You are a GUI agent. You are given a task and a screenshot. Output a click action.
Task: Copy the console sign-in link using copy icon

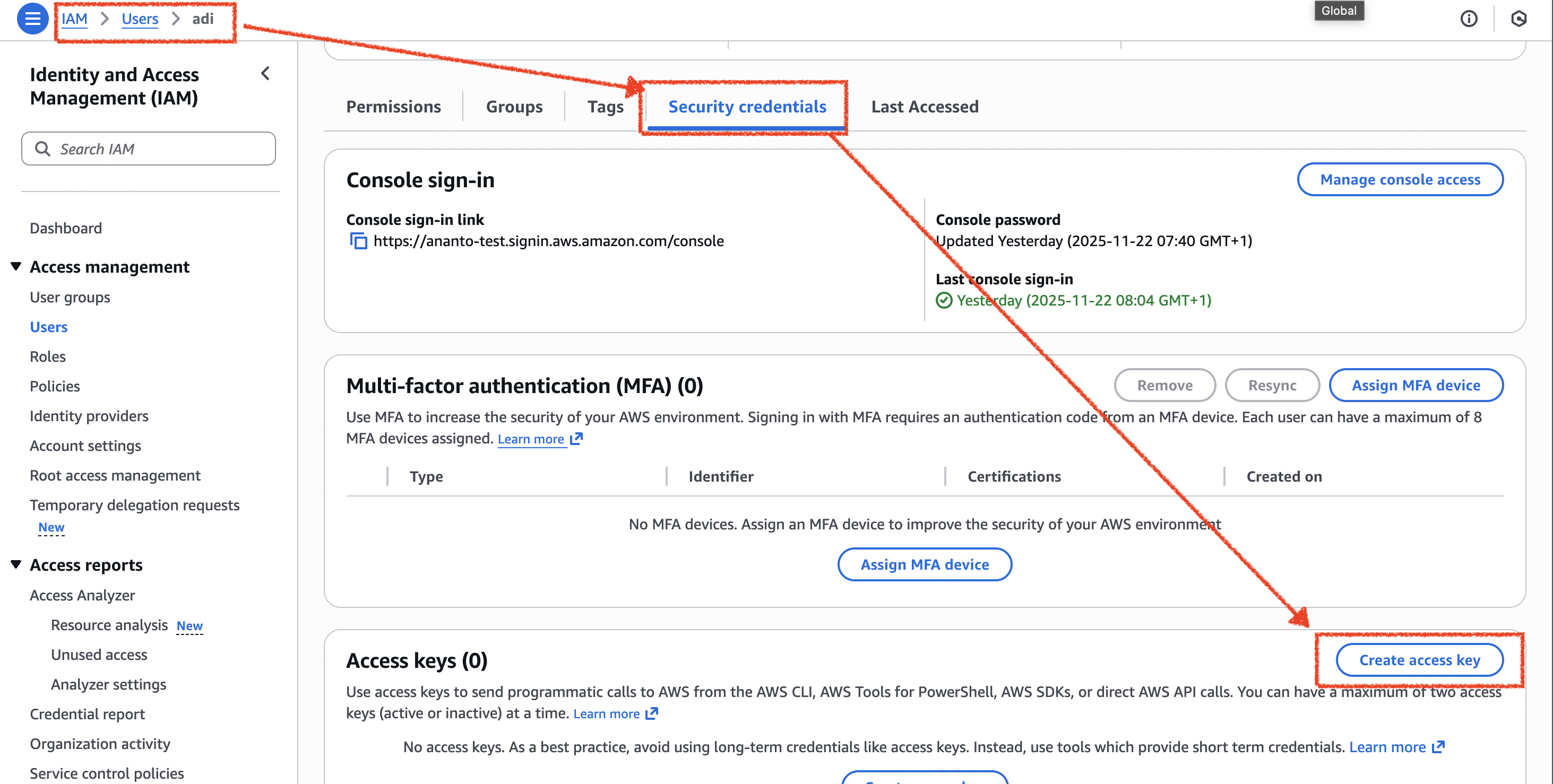358,241
